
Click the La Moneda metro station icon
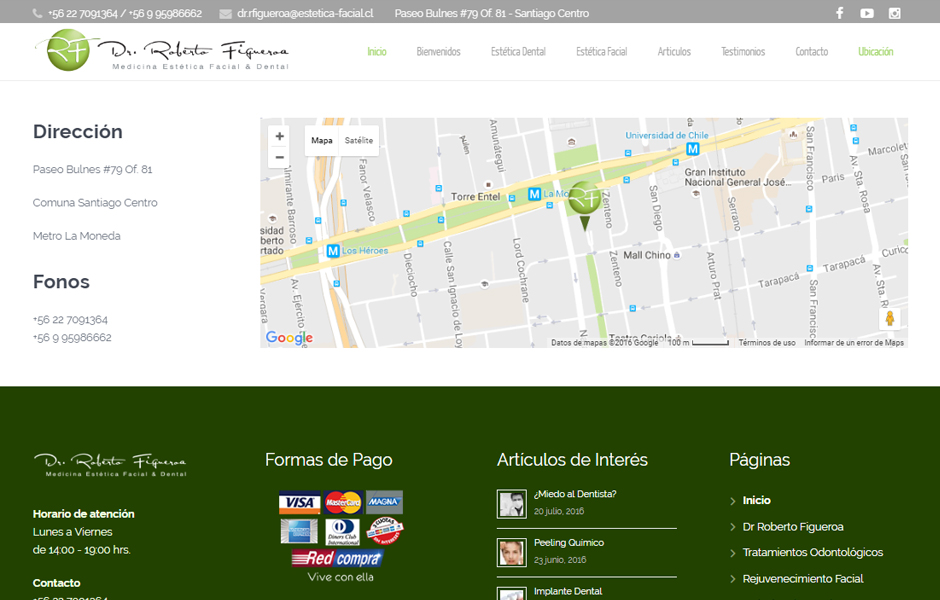(534, 194)
